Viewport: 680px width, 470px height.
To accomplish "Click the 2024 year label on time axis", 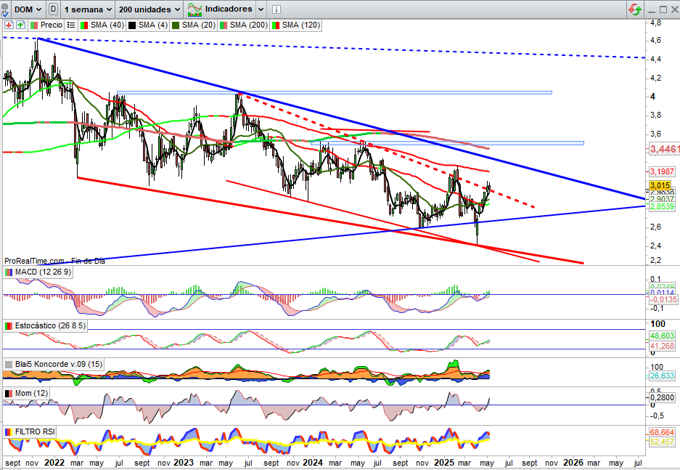I will pyautogui.click(x=313, y=463).
